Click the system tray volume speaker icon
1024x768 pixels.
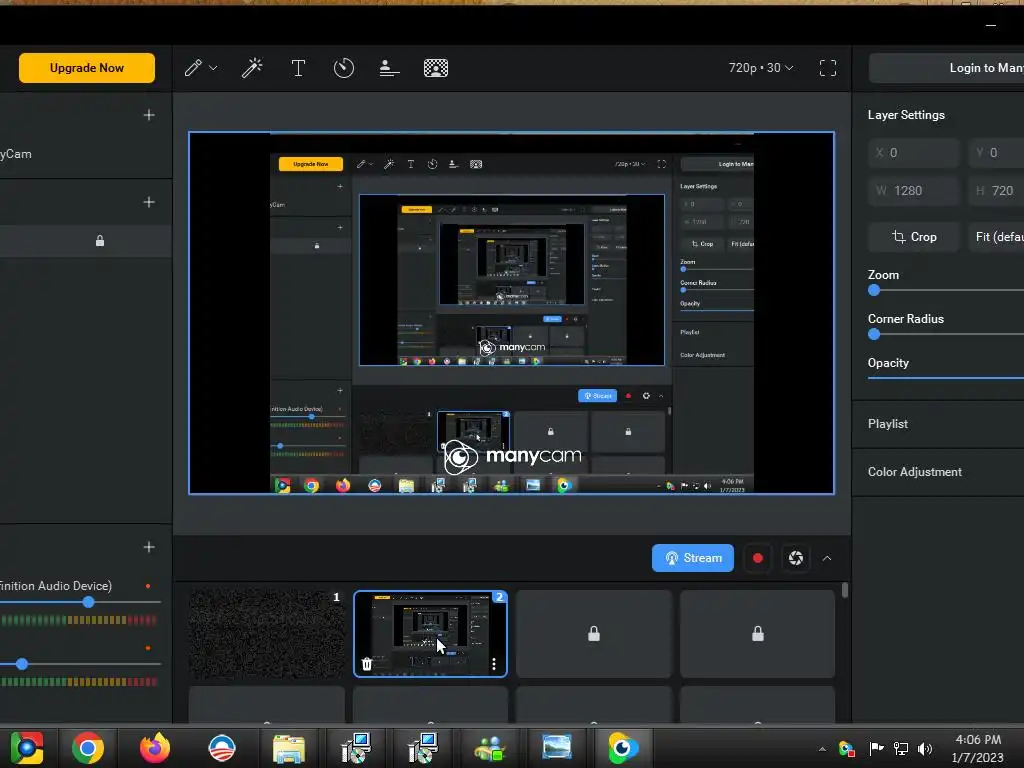(x=925, y=749)
